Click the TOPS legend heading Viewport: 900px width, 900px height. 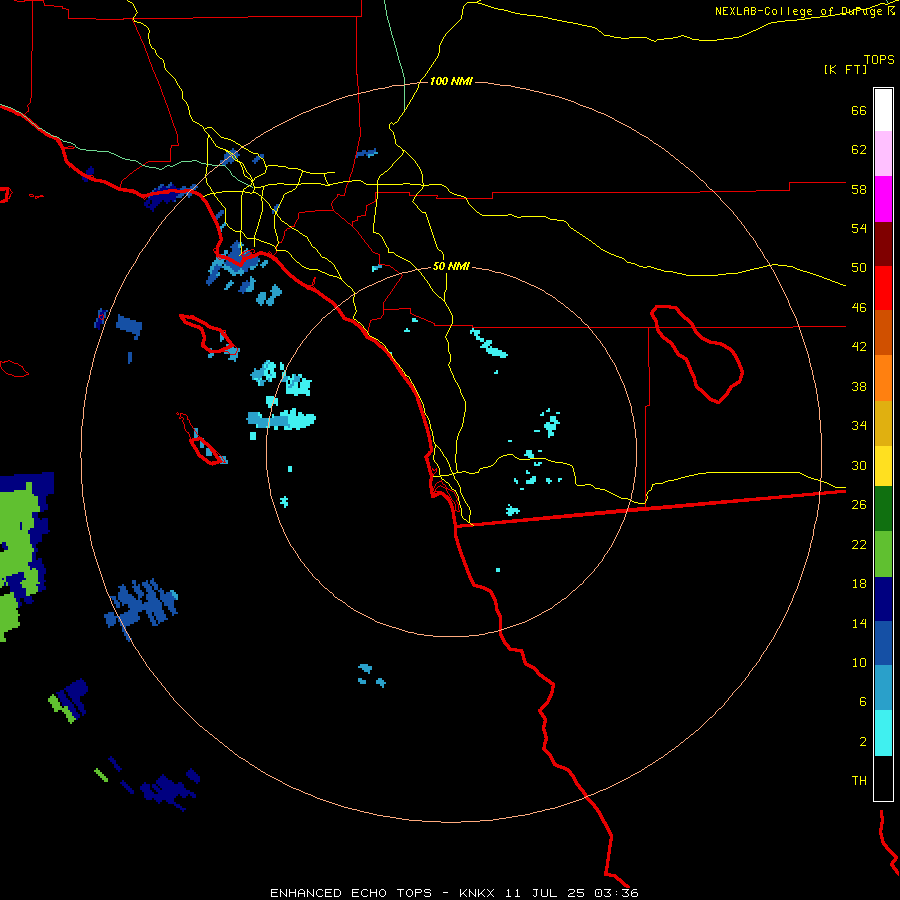(x=879, y=59)
